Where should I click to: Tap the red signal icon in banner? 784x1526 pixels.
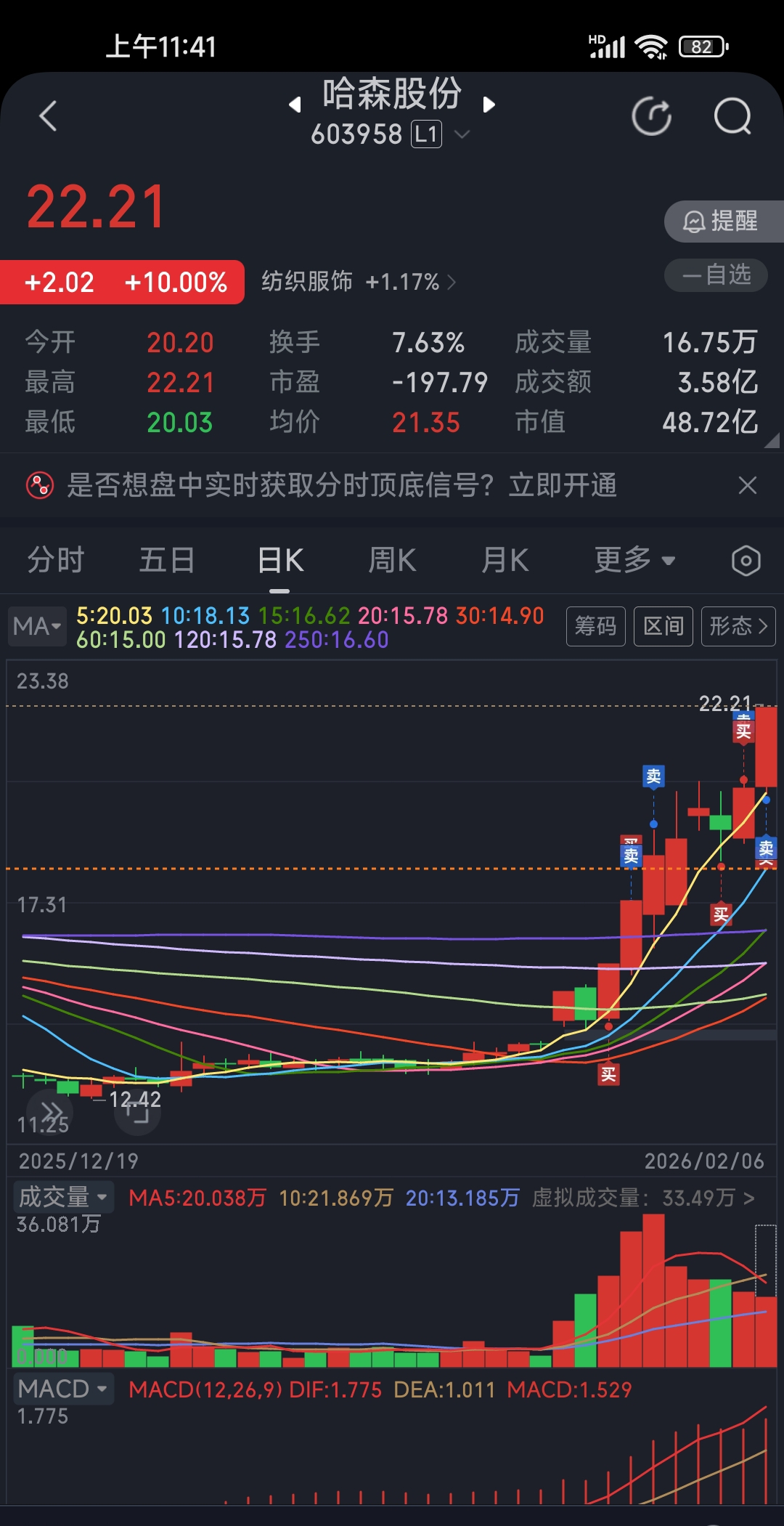coord(40,485)
